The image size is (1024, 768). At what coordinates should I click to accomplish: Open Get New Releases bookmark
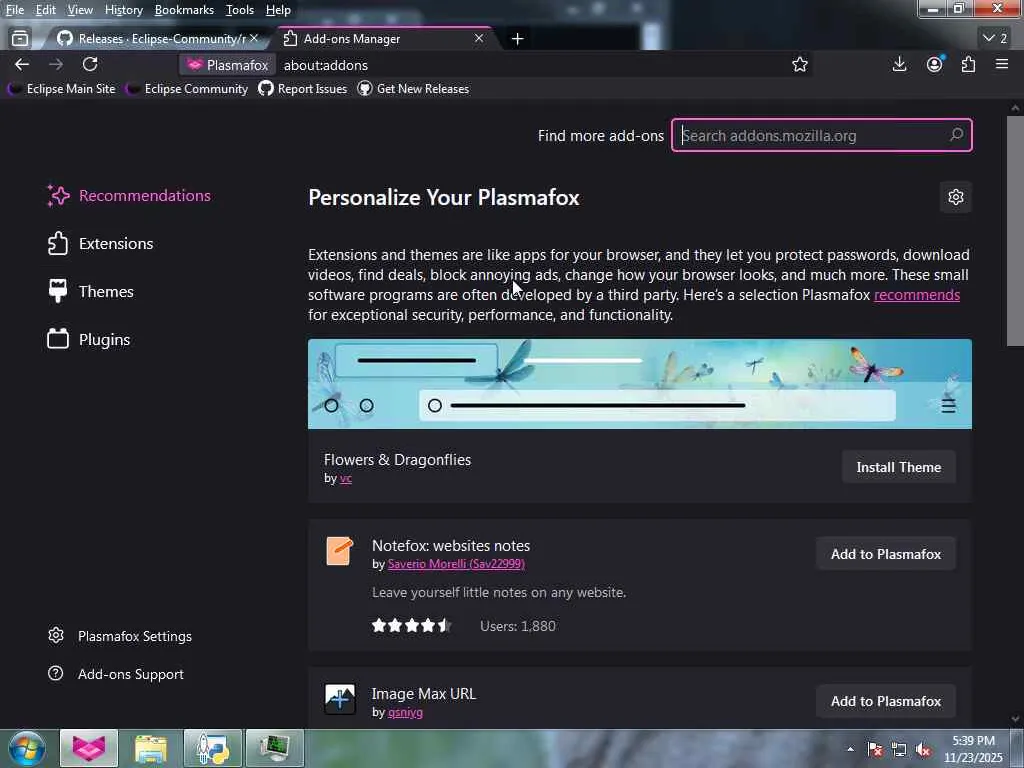click(x=413, y=89)
